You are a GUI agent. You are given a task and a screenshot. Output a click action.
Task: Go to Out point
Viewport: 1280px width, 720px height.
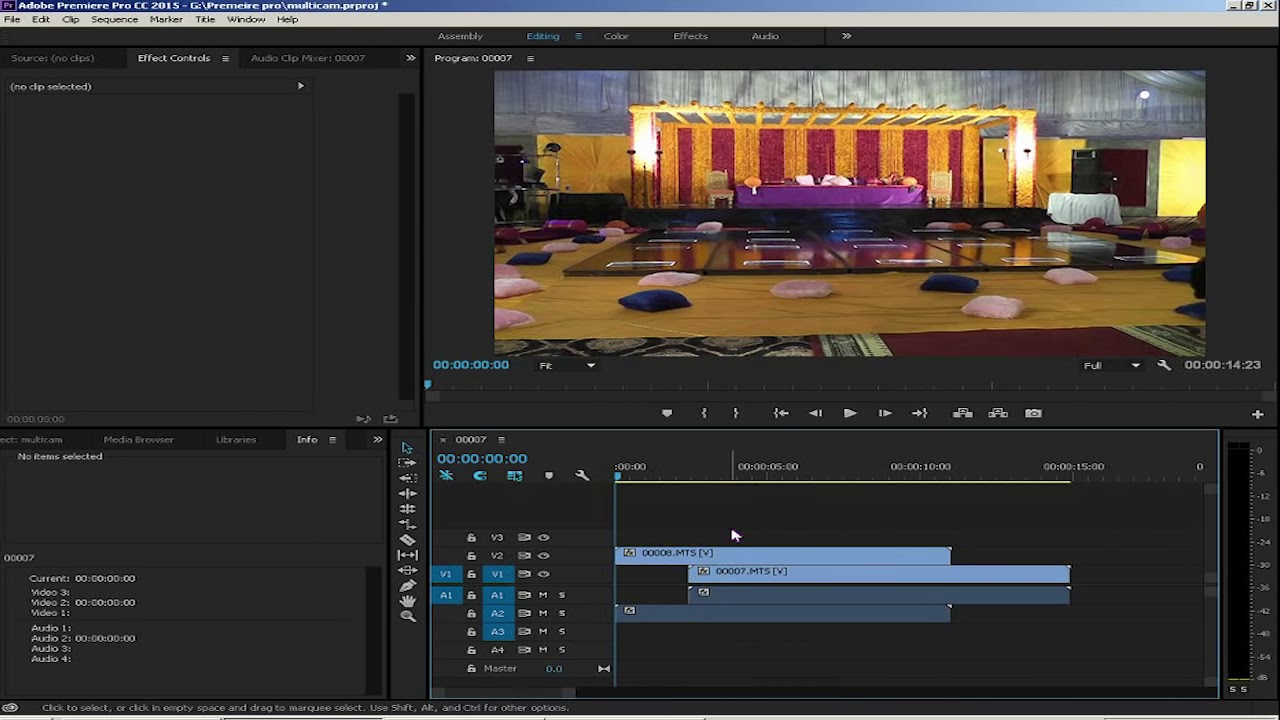coord(919,413)
